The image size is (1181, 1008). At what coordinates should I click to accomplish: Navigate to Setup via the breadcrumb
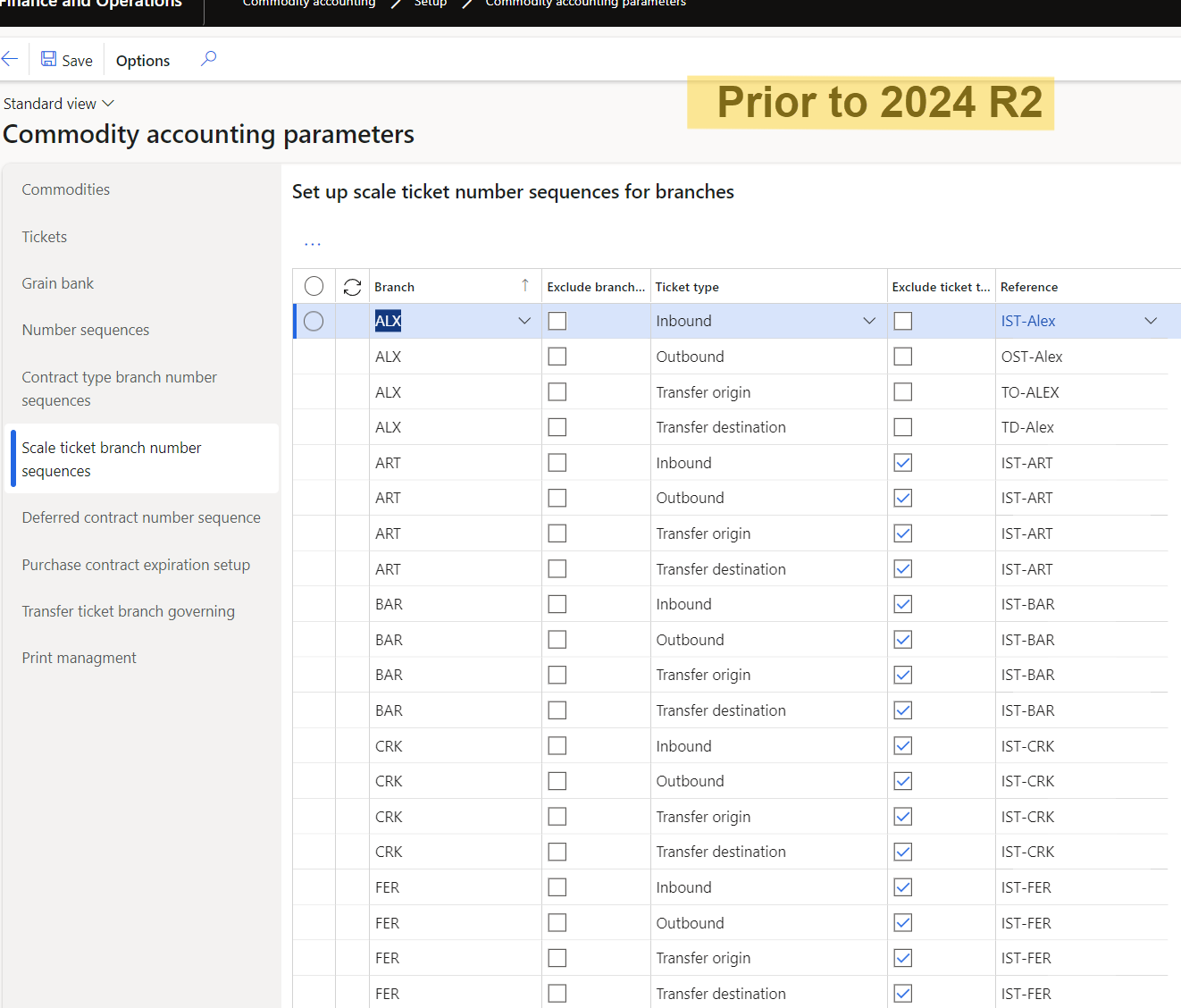pyautogui.click(x=430, y=4)
